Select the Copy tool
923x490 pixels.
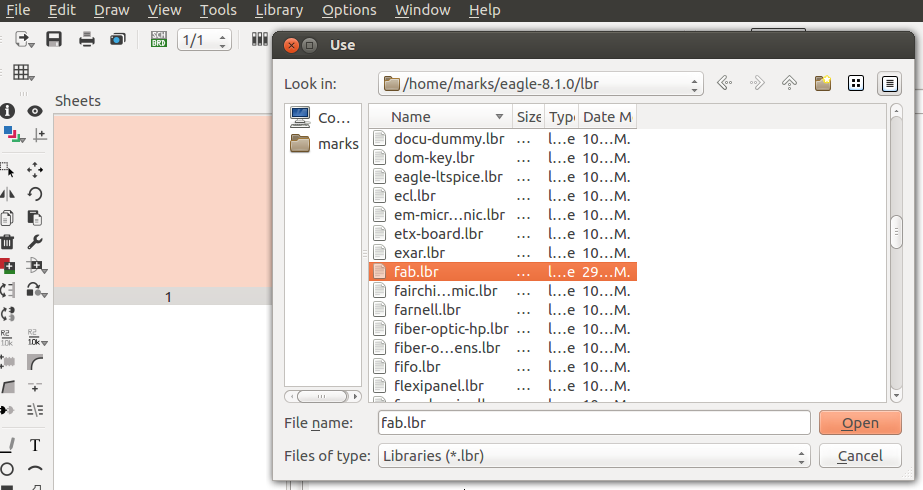[x=7, y=218]
